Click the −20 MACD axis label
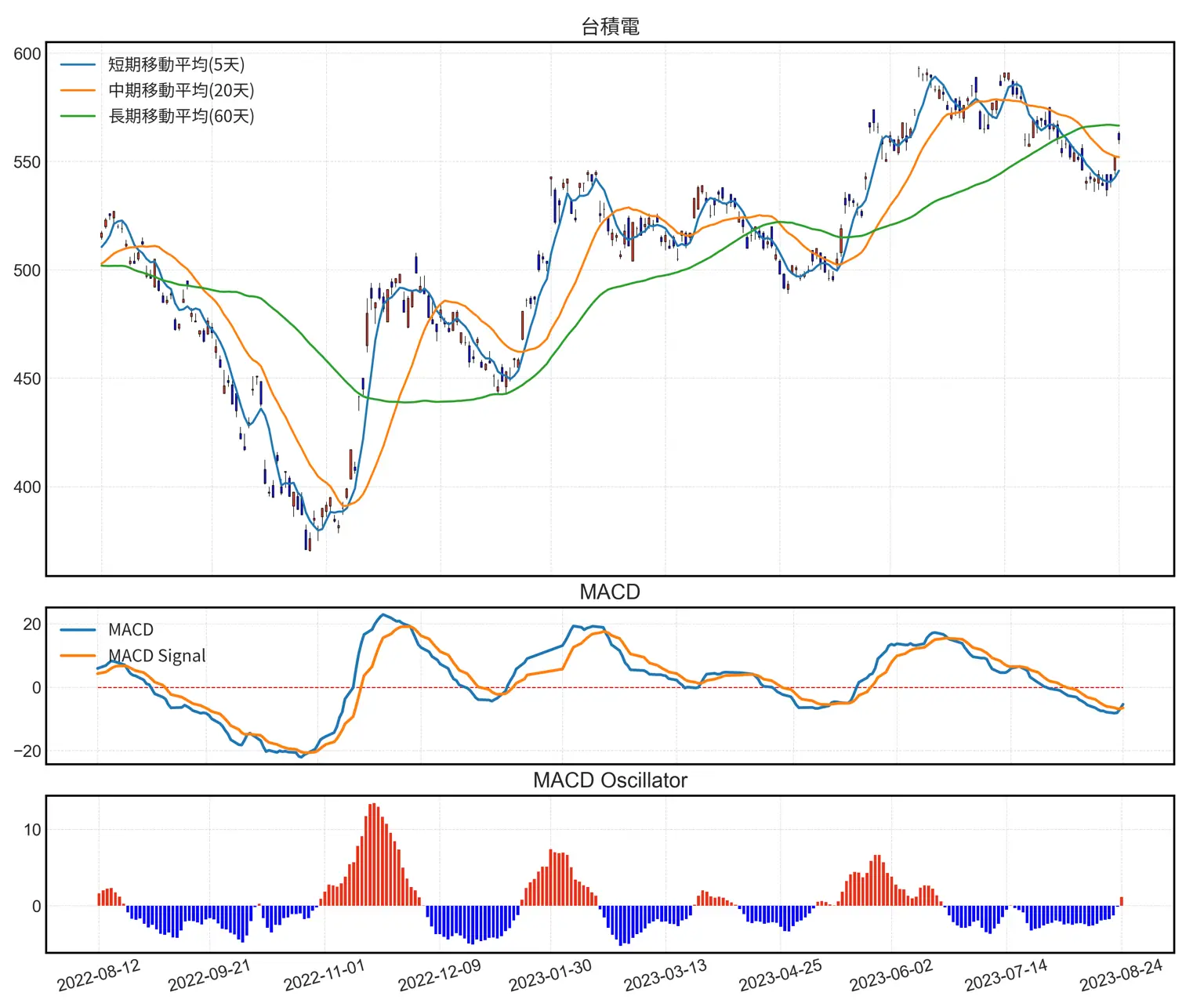The width and height of the screenshot is (1204, 1003). [27, 751]
